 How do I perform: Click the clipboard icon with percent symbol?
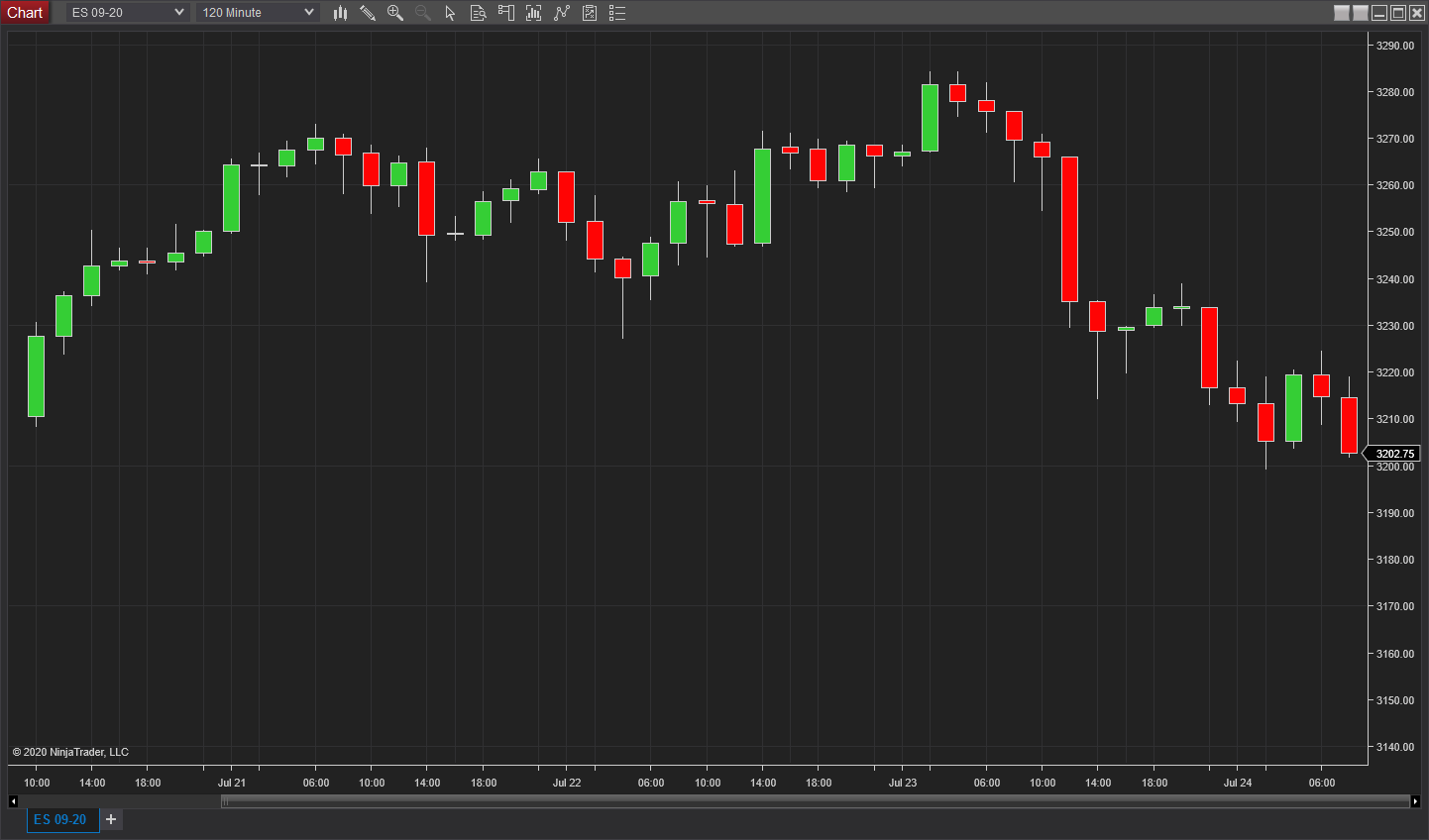(x=590, y=13)
